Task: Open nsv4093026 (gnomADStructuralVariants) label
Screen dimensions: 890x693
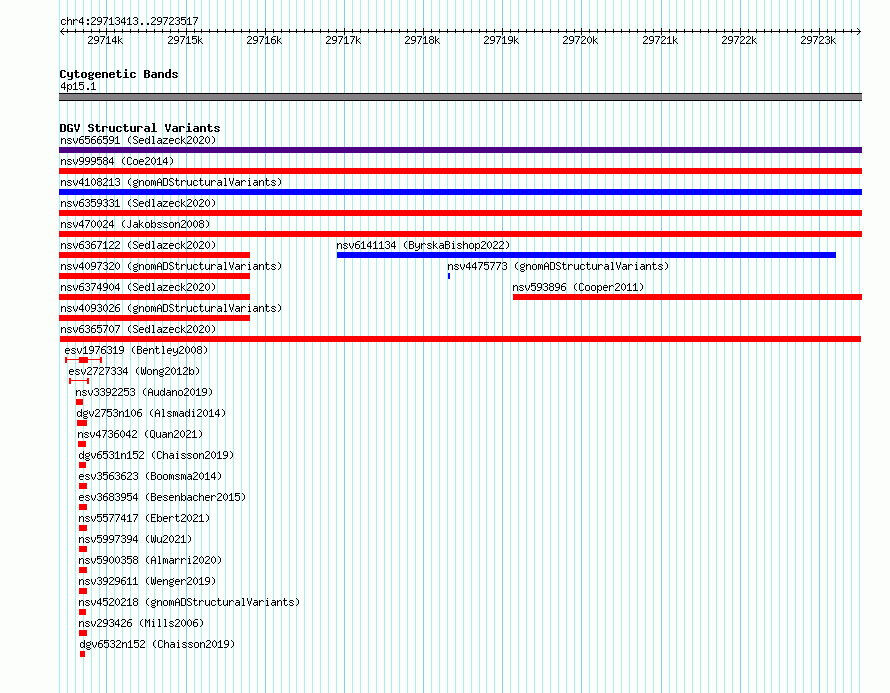Action: pyautogui.click(x=171, y=308)
